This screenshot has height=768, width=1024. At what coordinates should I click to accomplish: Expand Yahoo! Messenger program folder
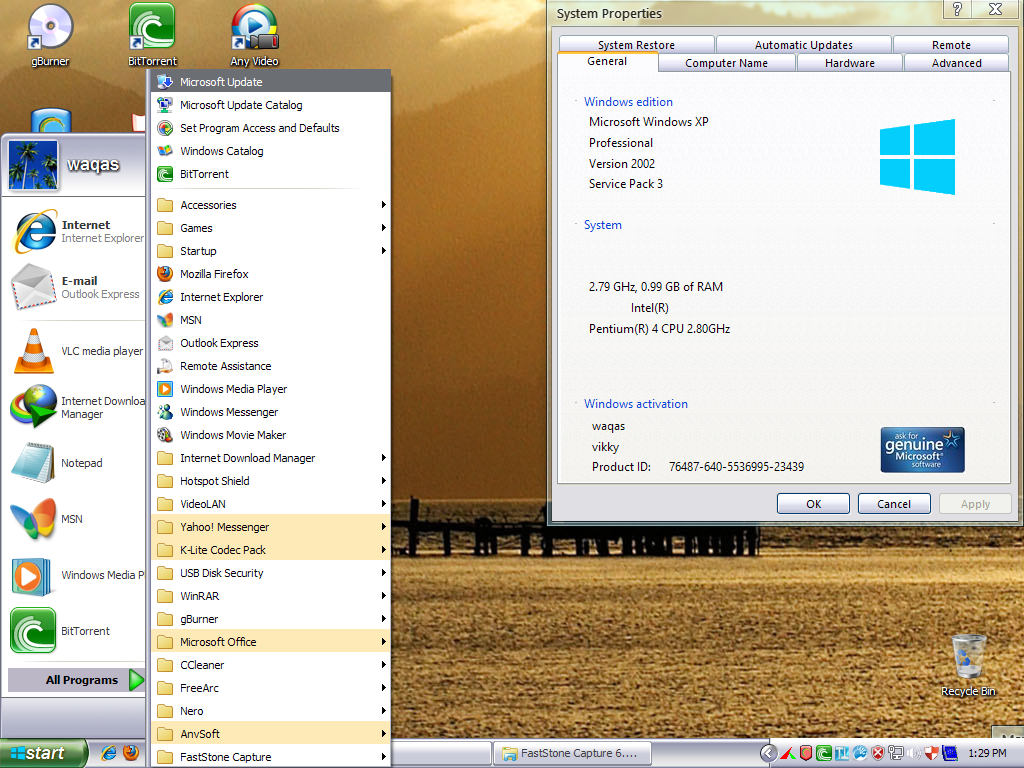tap(271, 527)
